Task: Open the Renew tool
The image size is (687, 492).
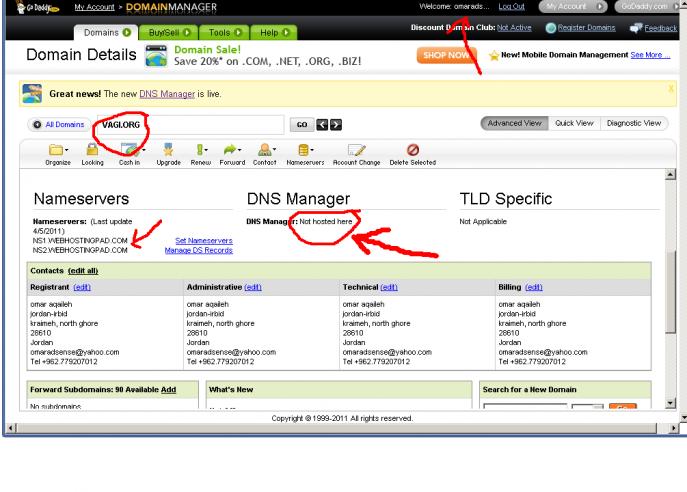Action: [200, 150]
